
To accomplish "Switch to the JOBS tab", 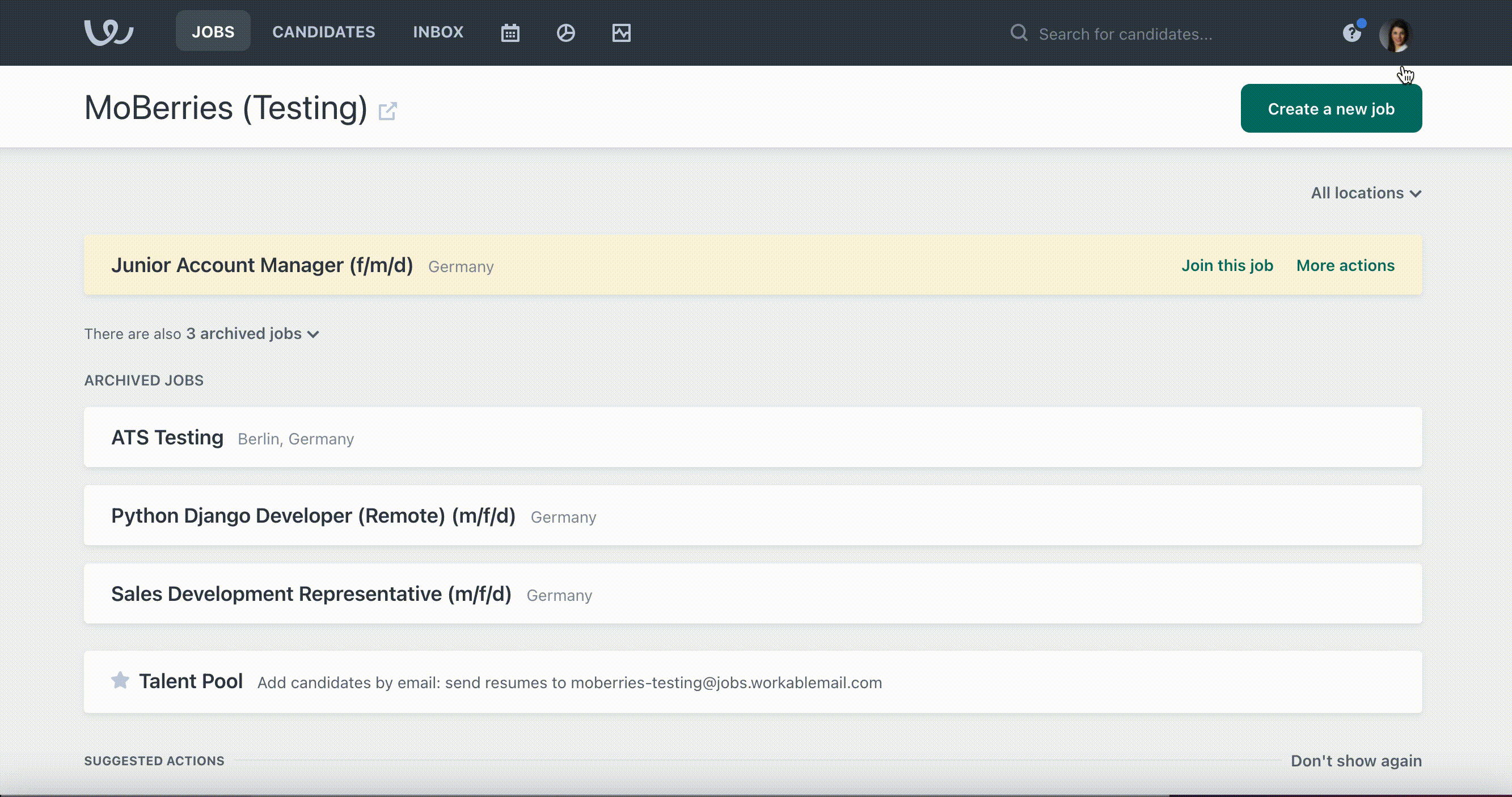I will [213, 32].
